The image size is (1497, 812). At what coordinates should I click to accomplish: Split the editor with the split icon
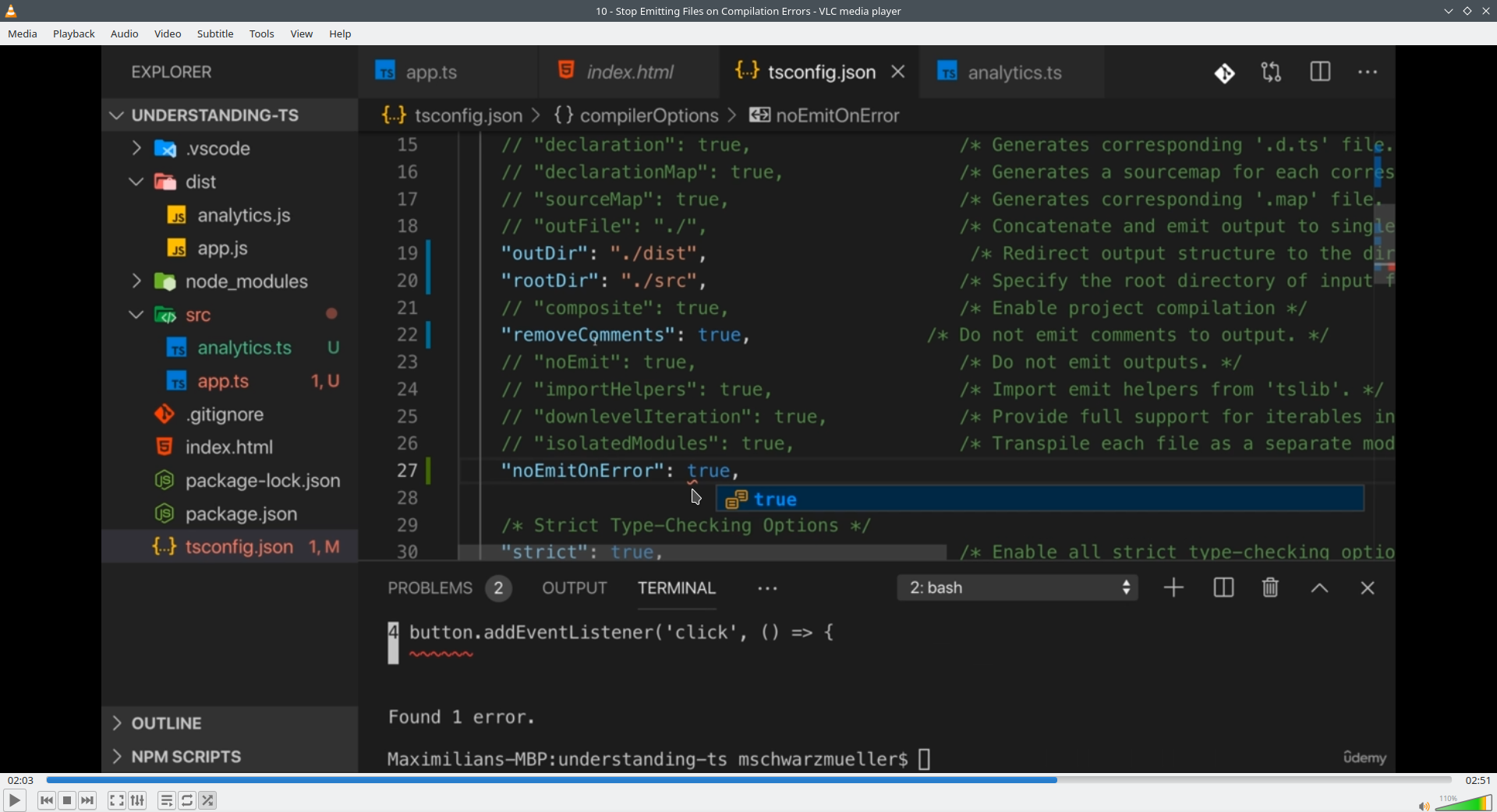click(1320, 72)
